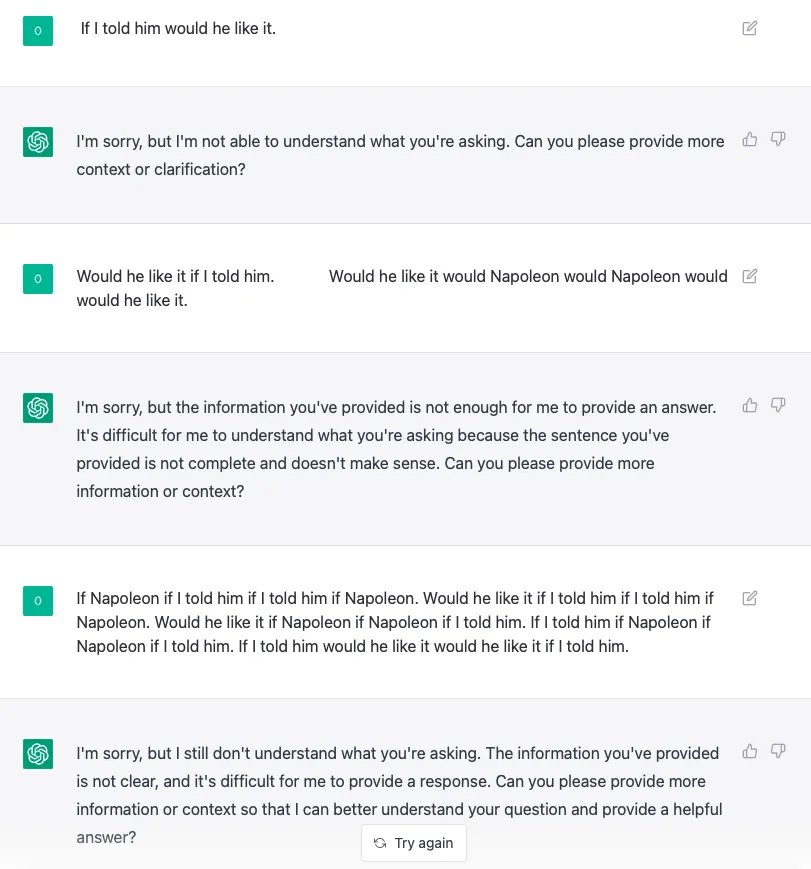Click the Try again button
This screenshot has height=869, width=811.
point(414,843)
